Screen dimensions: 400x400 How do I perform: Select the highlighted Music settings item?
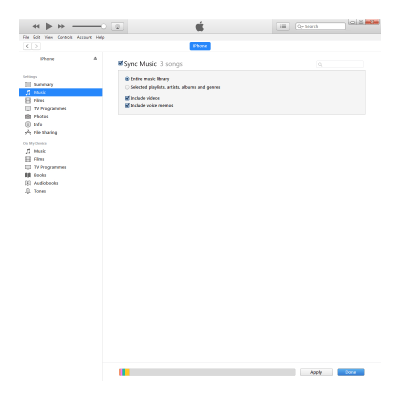tap(61, 92)
